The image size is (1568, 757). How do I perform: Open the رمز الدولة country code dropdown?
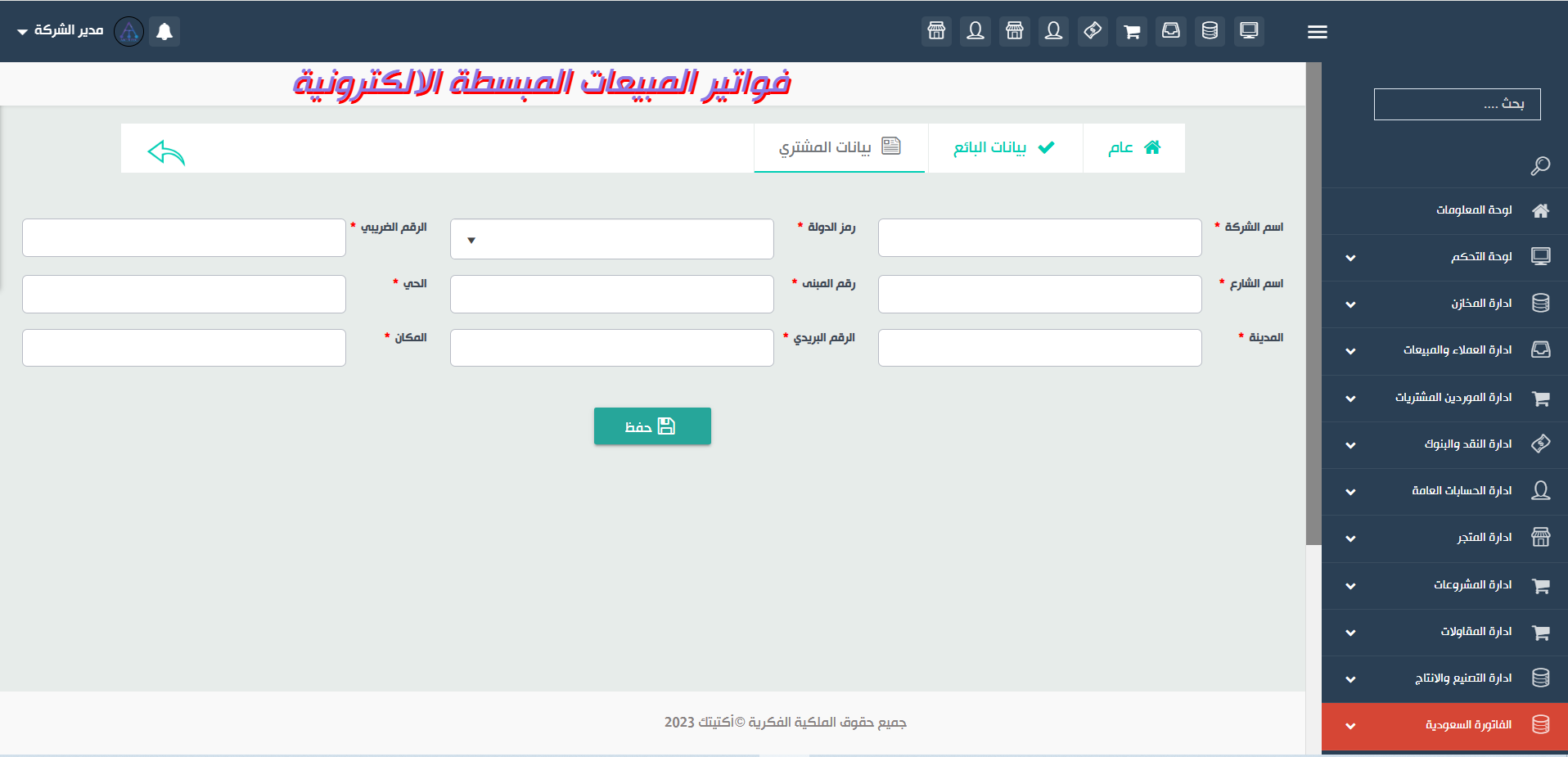coord(611,239)
